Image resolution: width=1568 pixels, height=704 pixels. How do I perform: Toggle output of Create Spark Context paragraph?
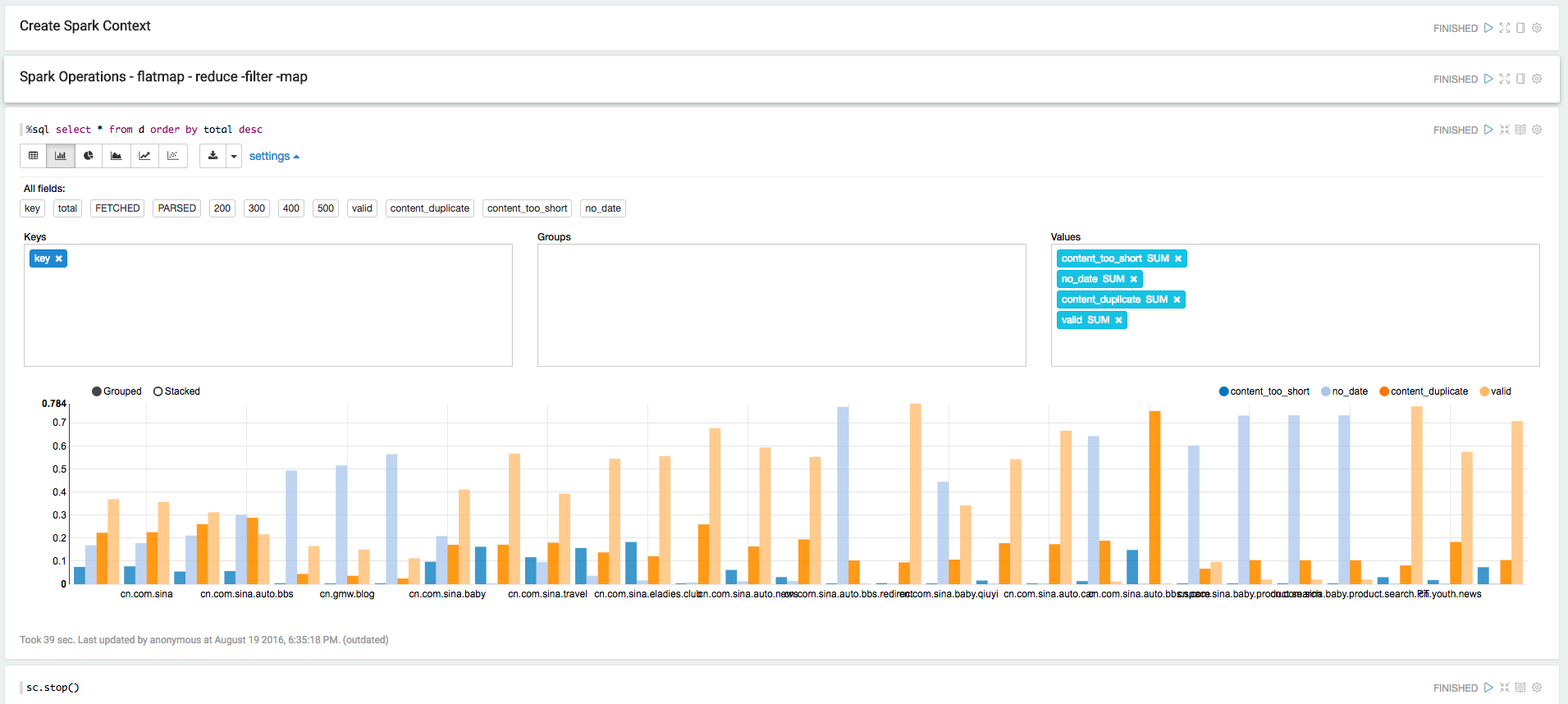coord(1520,28)
